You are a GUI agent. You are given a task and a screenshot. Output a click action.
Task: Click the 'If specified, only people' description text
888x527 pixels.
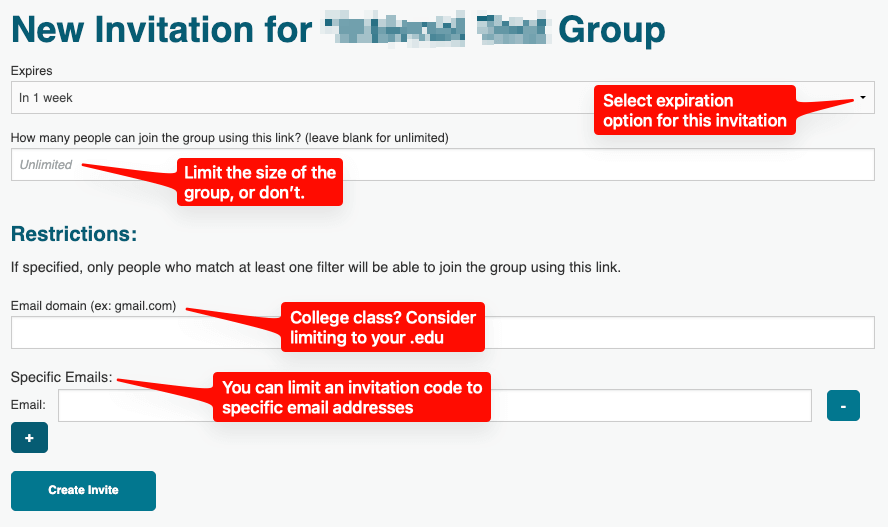point(315,267)
